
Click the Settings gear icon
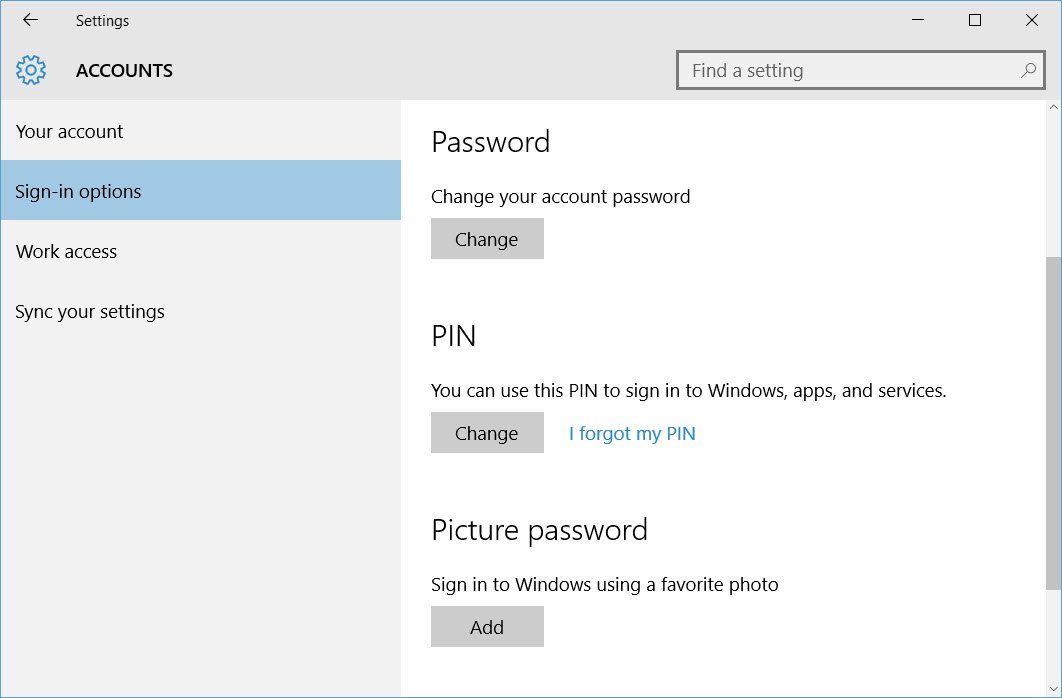click(31, 70)
